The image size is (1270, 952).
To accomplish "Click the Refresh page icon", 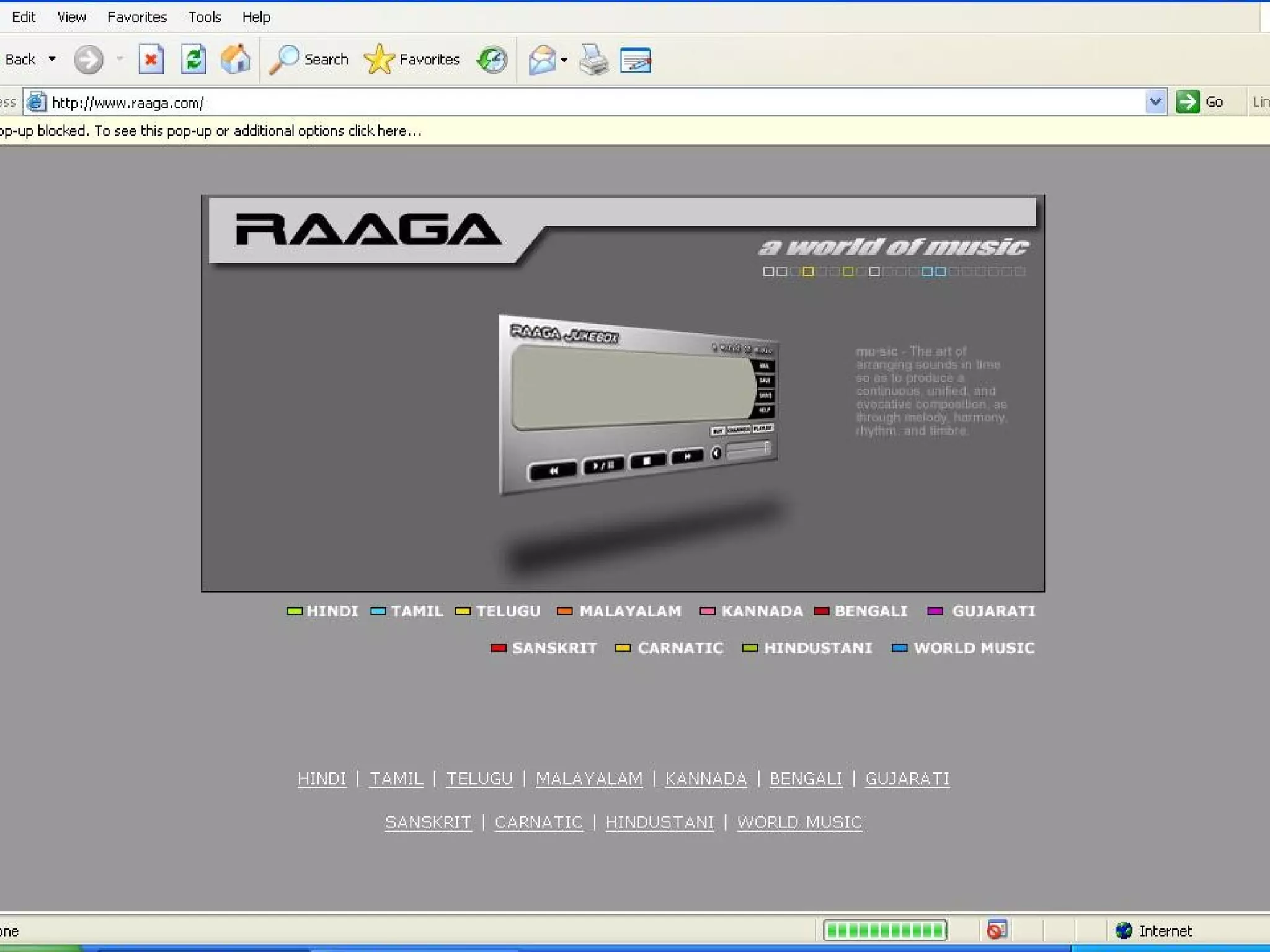I will [193, 60].
